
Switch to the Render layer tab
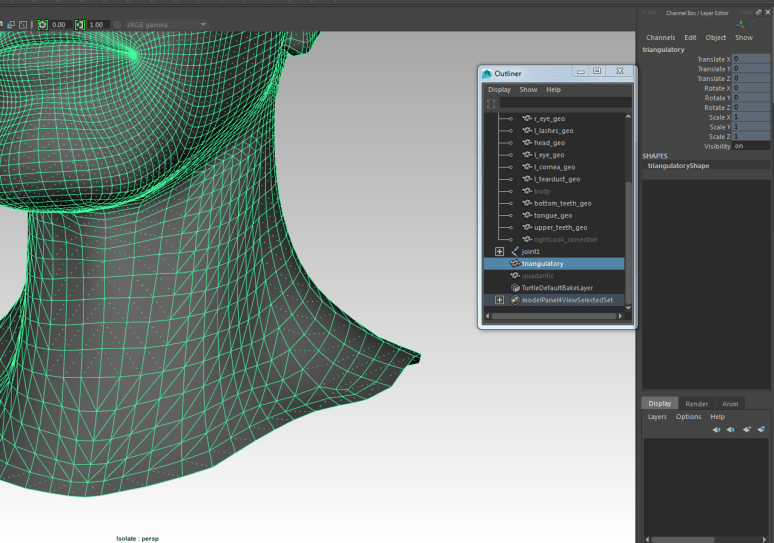pyautogui.click(x=696, y=404)
